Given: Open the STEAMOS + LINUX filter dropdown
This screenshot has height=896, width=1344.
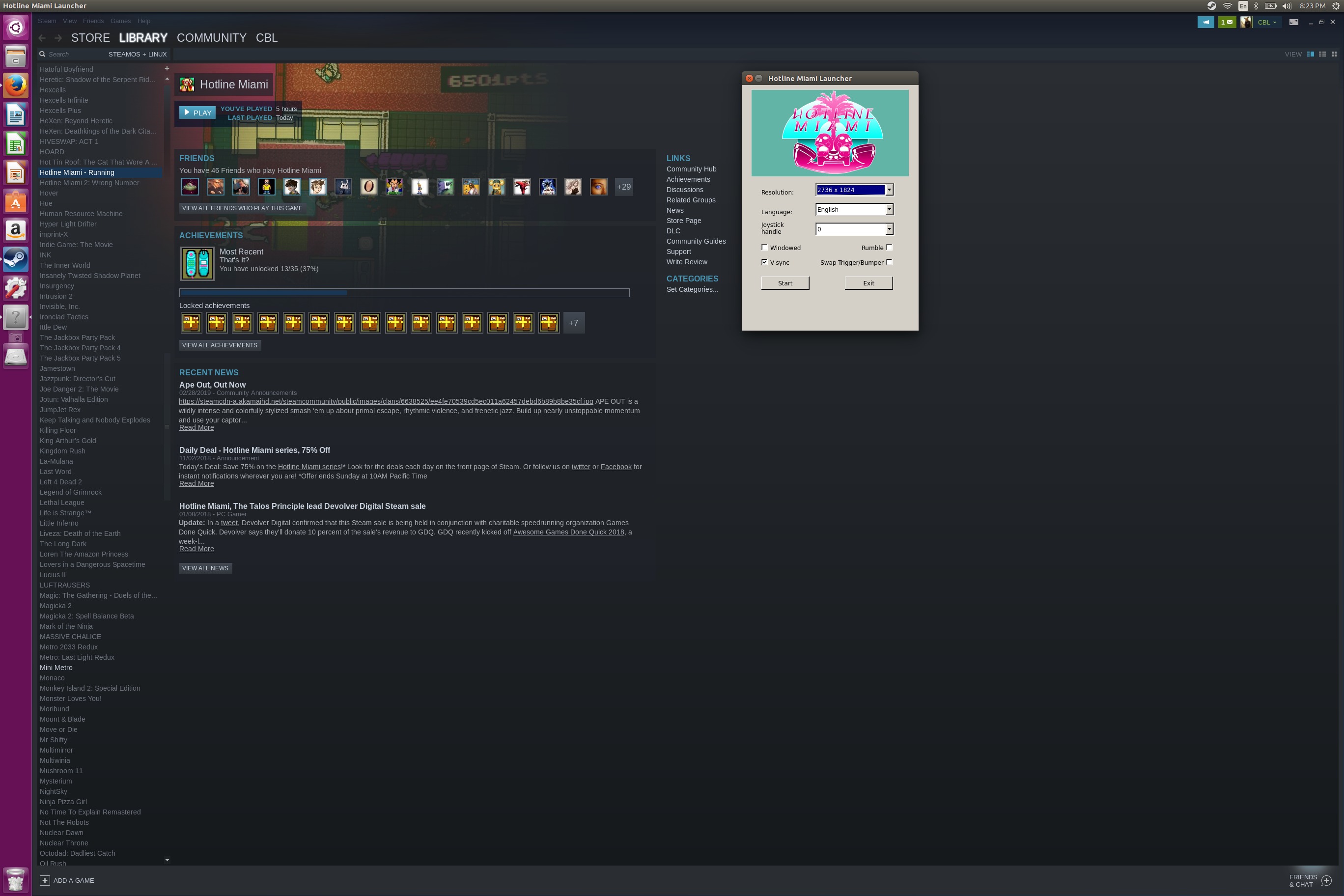Looking at the screenshot, I should 137,55.
